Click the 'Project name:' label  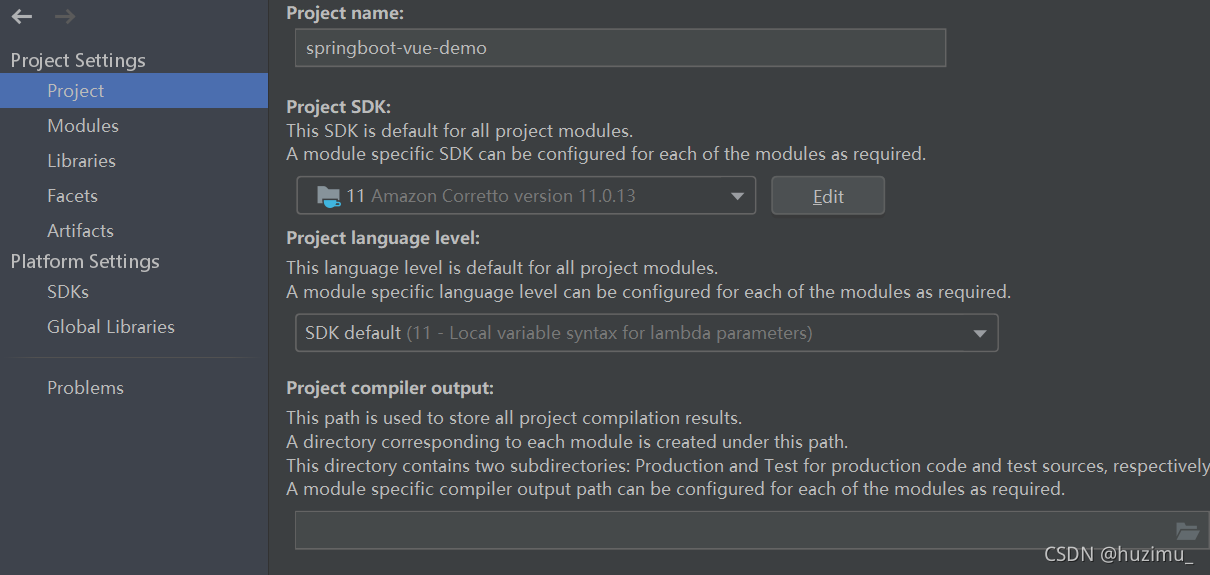(345, 13)
